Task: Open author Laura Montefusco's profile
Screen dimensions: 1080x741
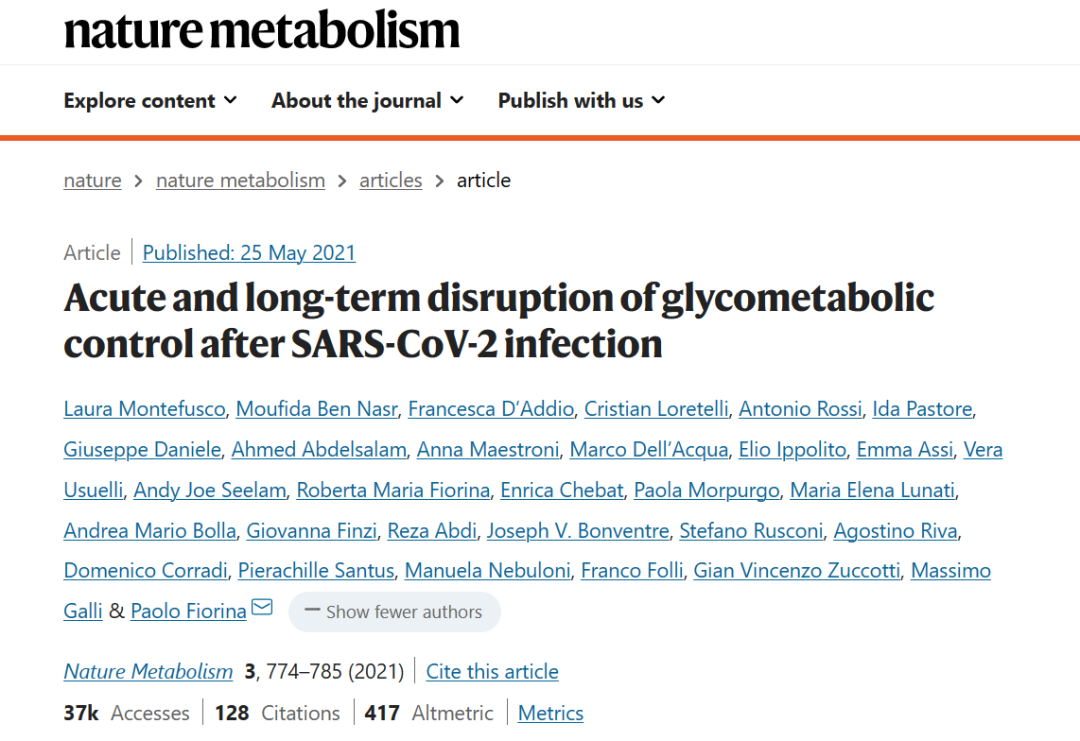Action: click(x=144, y=409)
